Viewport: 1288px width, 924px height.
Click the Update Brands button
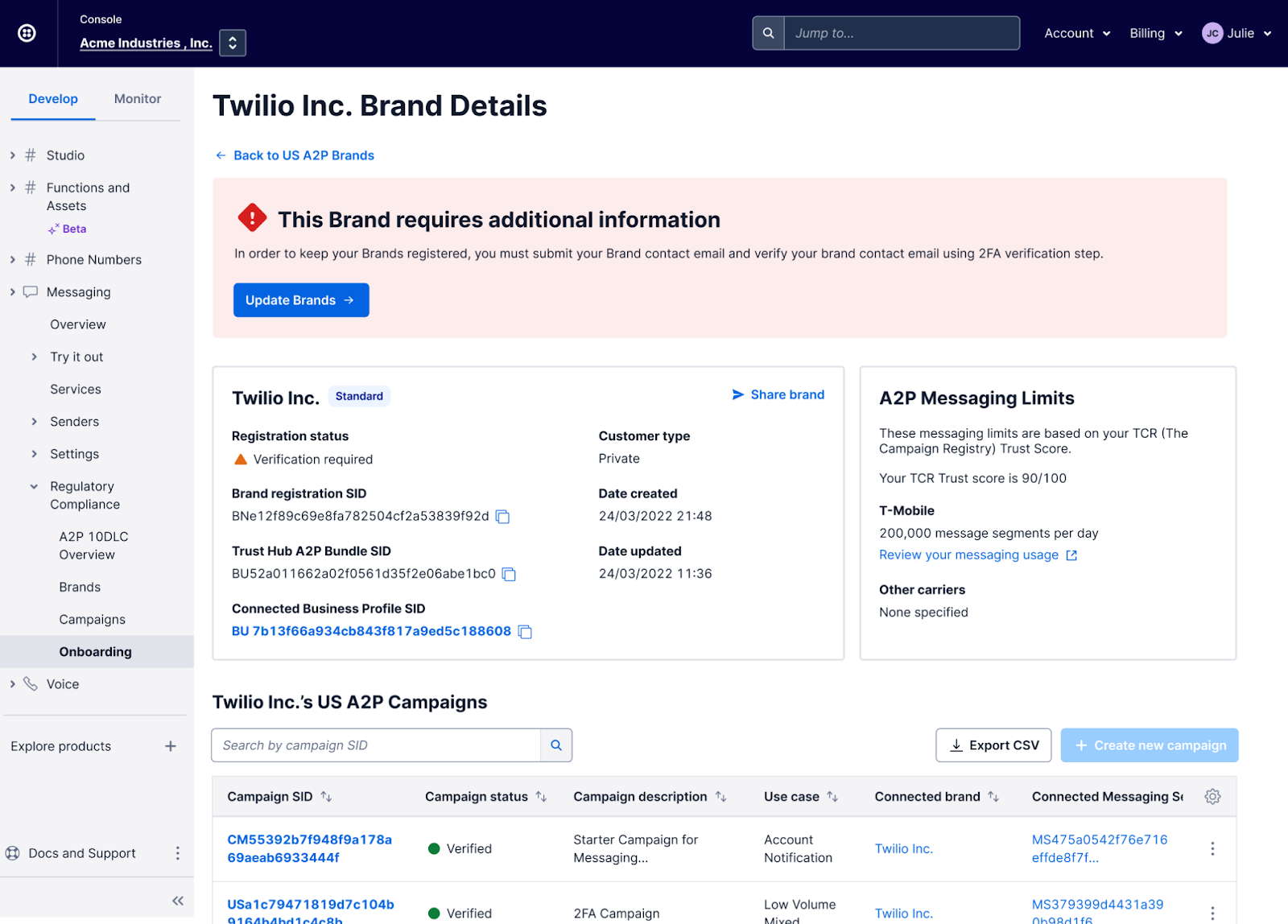(x=301, y=300)
